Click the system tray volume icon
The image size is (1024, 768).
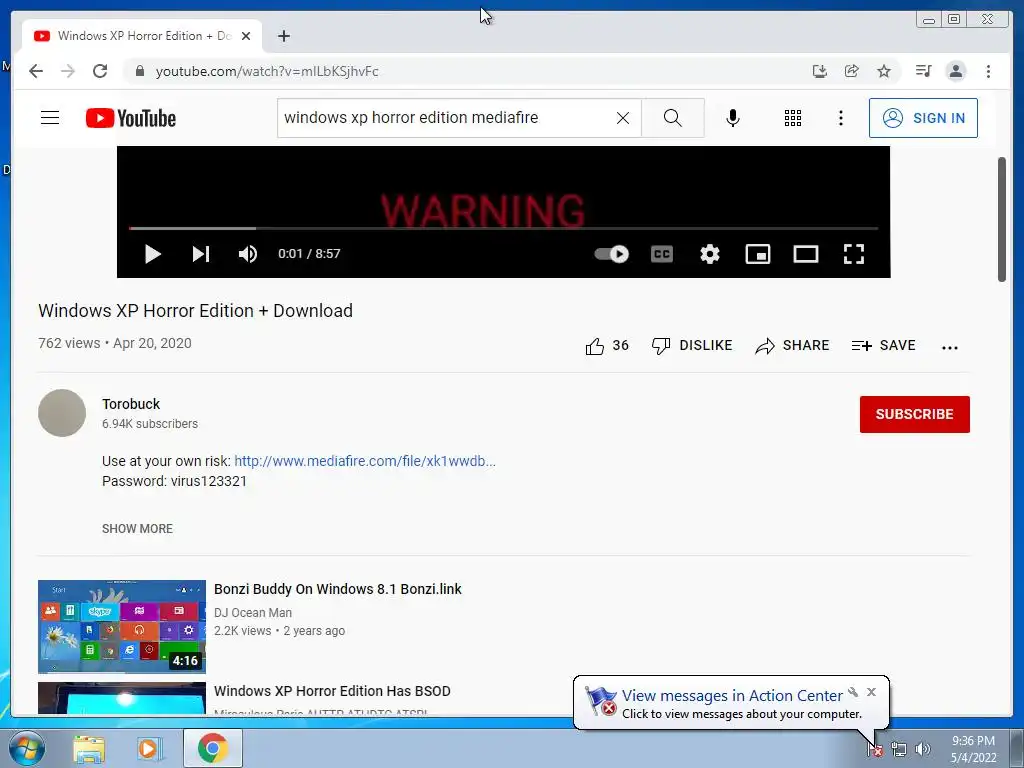(x=923, y=750)
